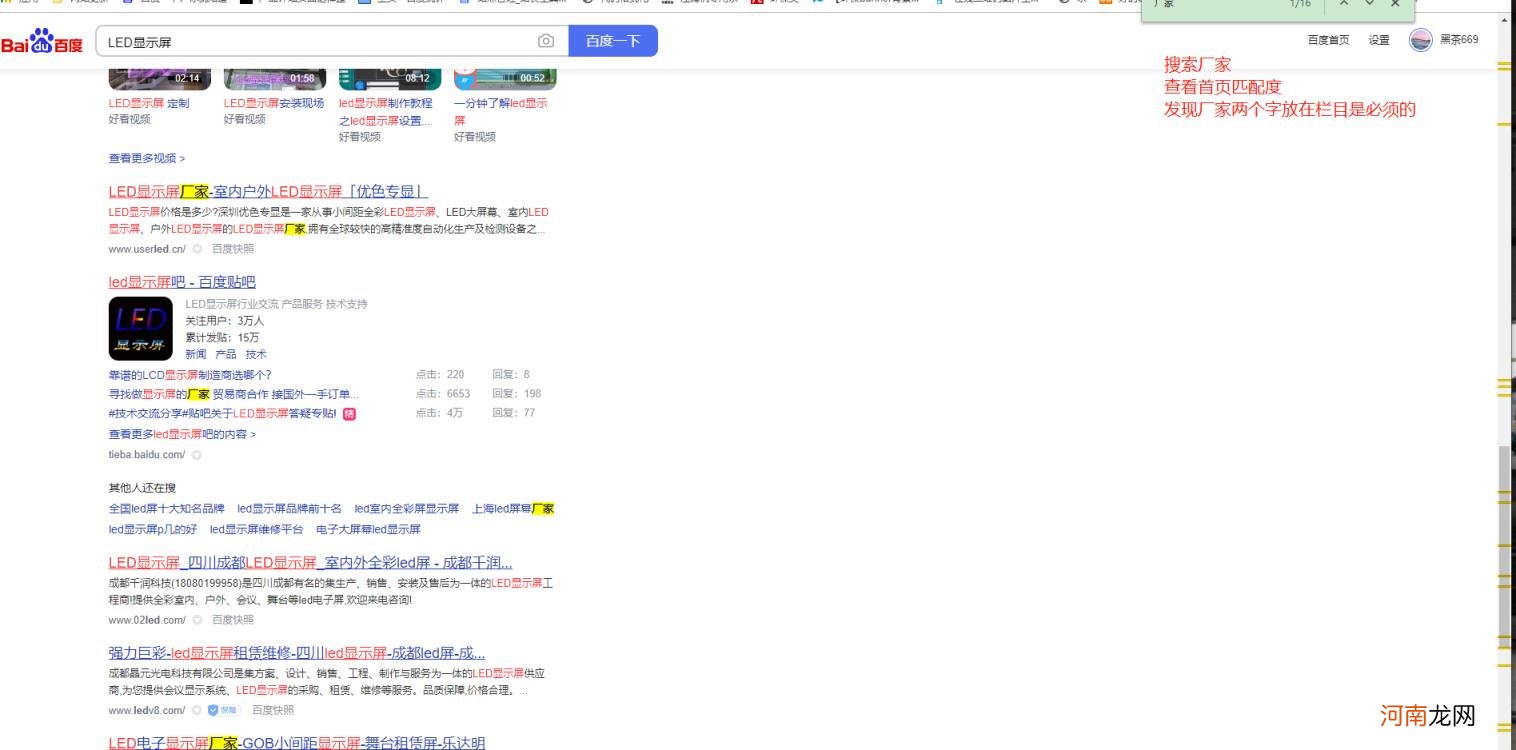1516x750 pixels.
Task: Open post 靠谱的LCD显示屏制造商选哪个?
Action: (190, 375)
